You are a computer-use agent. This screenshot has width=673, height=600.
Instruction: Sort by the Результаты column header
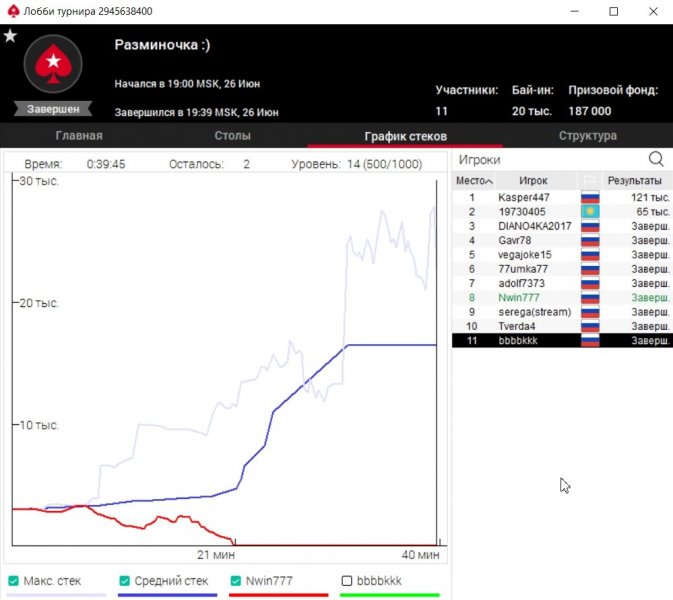pos(634,181)
